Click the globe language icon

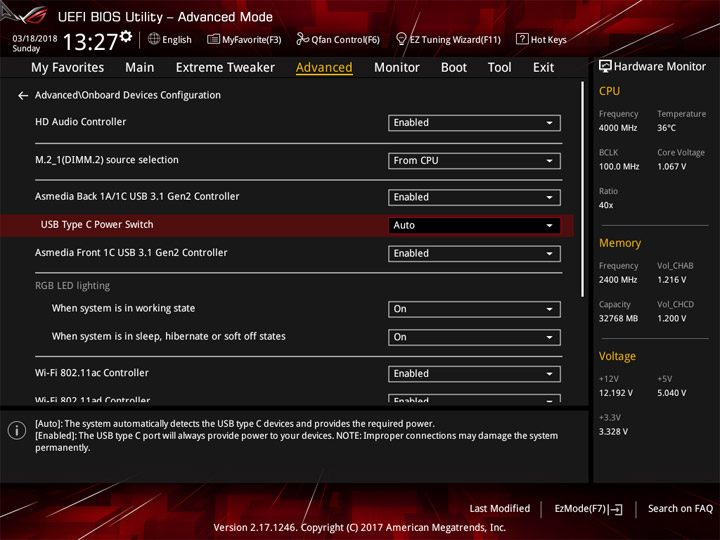[154, 39]
